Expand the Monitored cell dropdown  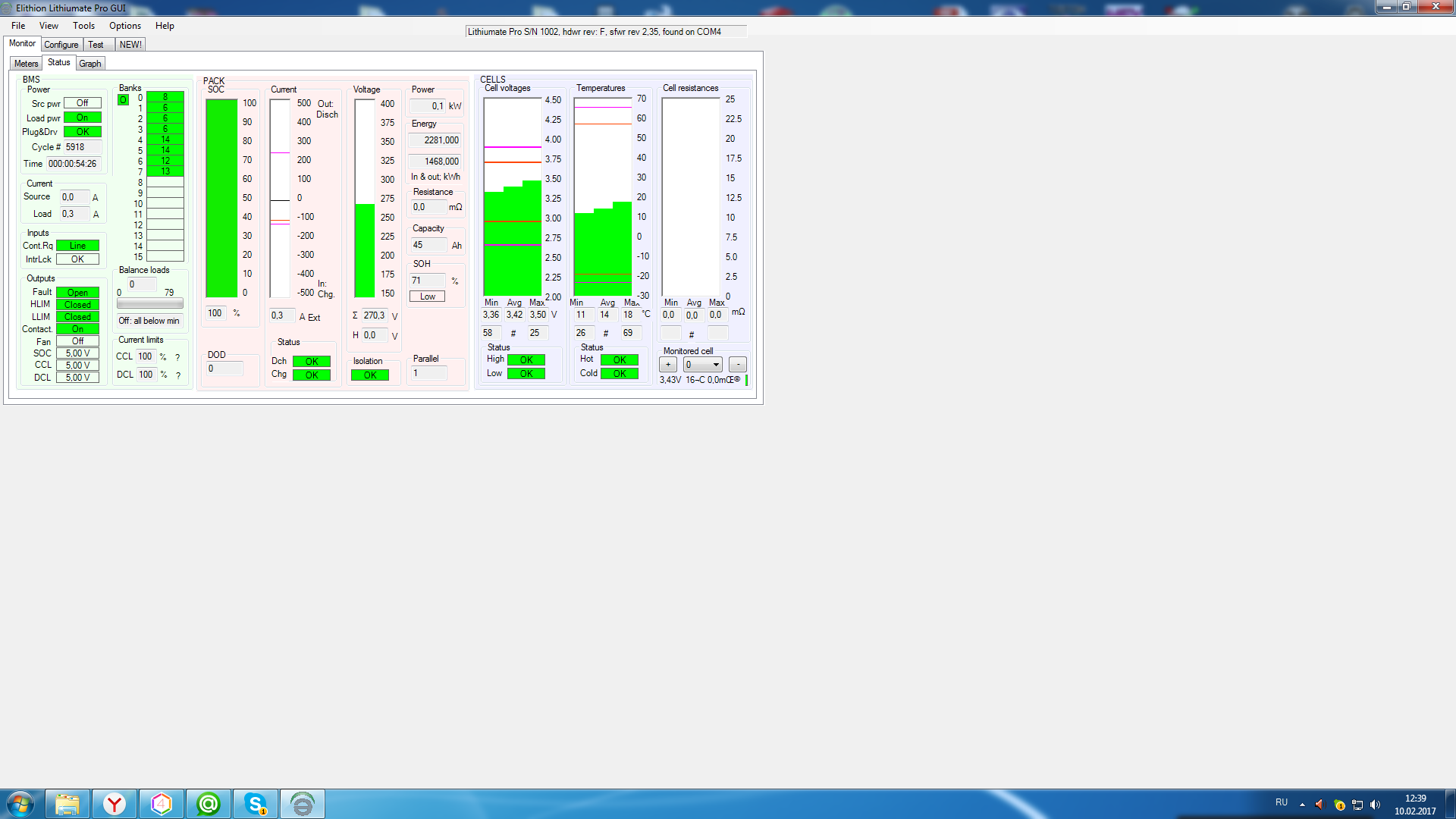click(x=702, y=365)
